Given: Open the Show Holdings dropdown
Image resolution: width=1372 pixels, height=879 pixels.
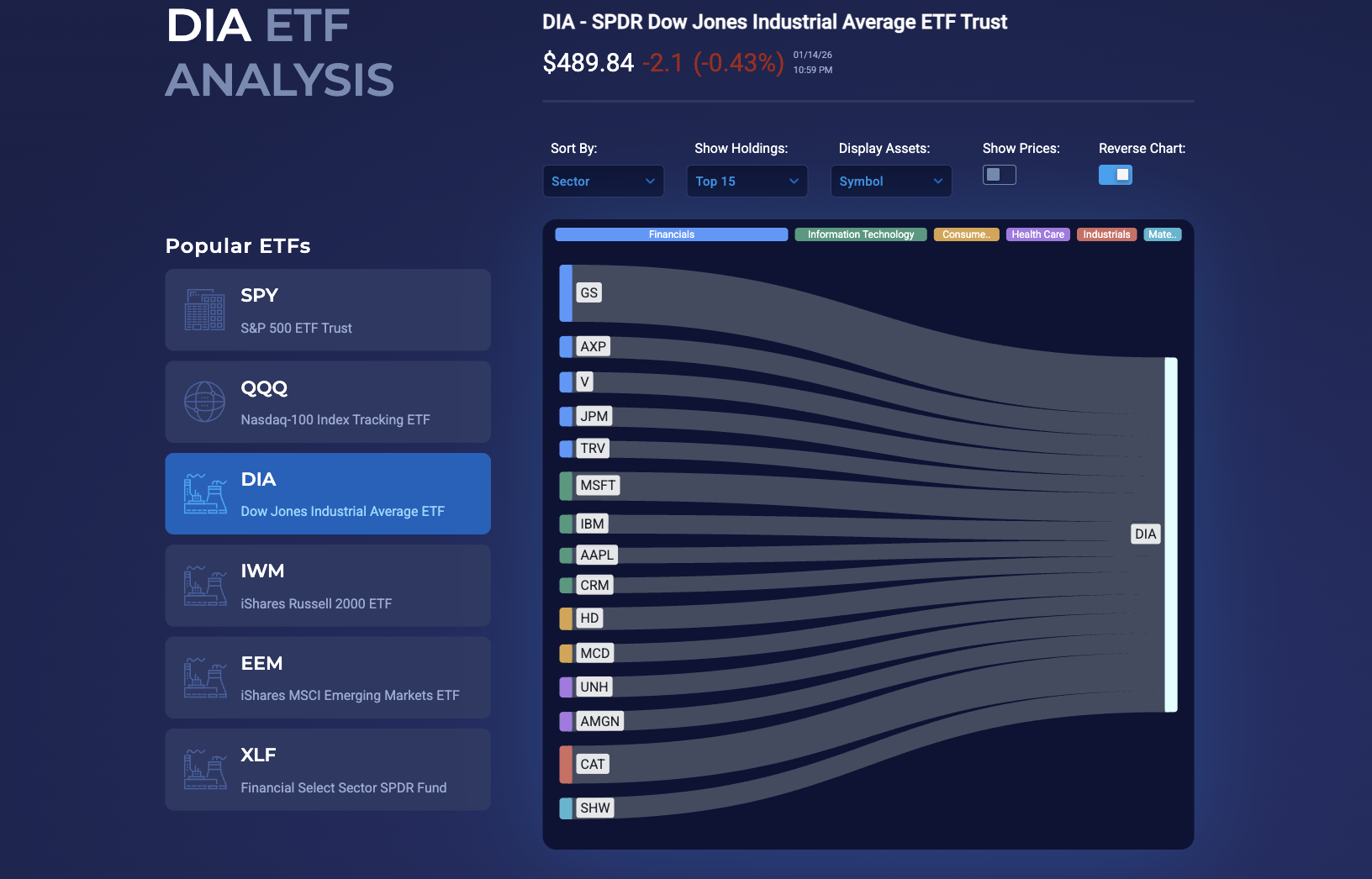Looking at the screenshot, I should [x=747, y=181].
